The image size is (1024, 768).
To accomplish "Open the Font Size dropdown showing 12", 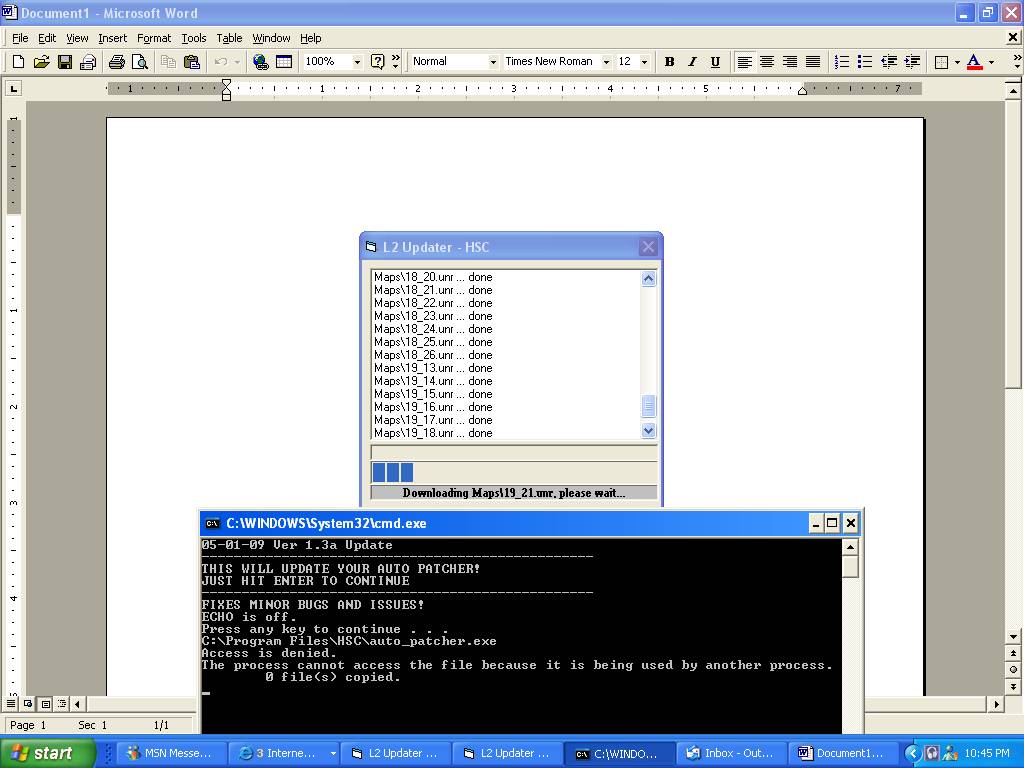I will (645, 61).
